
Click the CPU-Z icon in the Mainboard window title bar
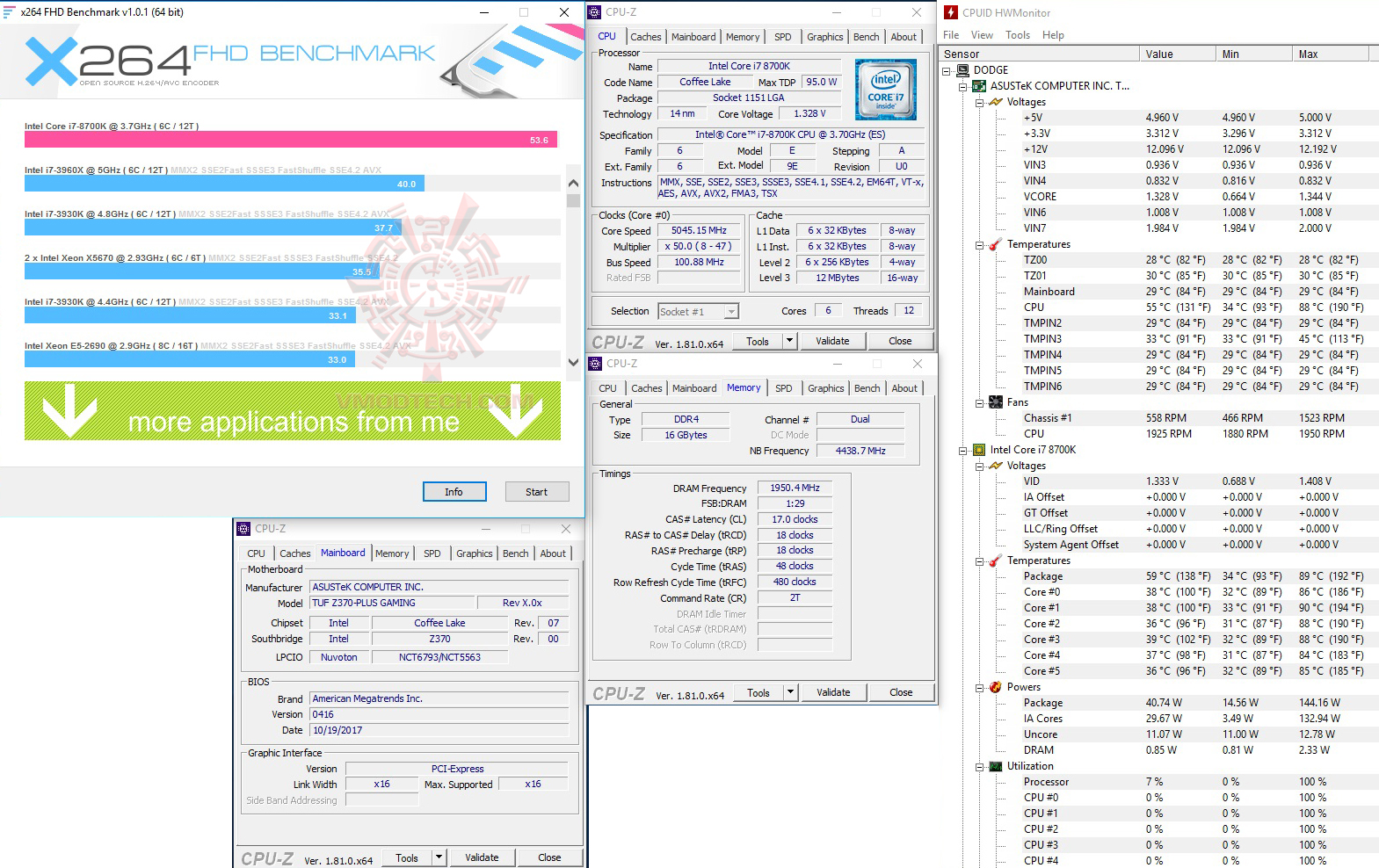coord(243,529)
